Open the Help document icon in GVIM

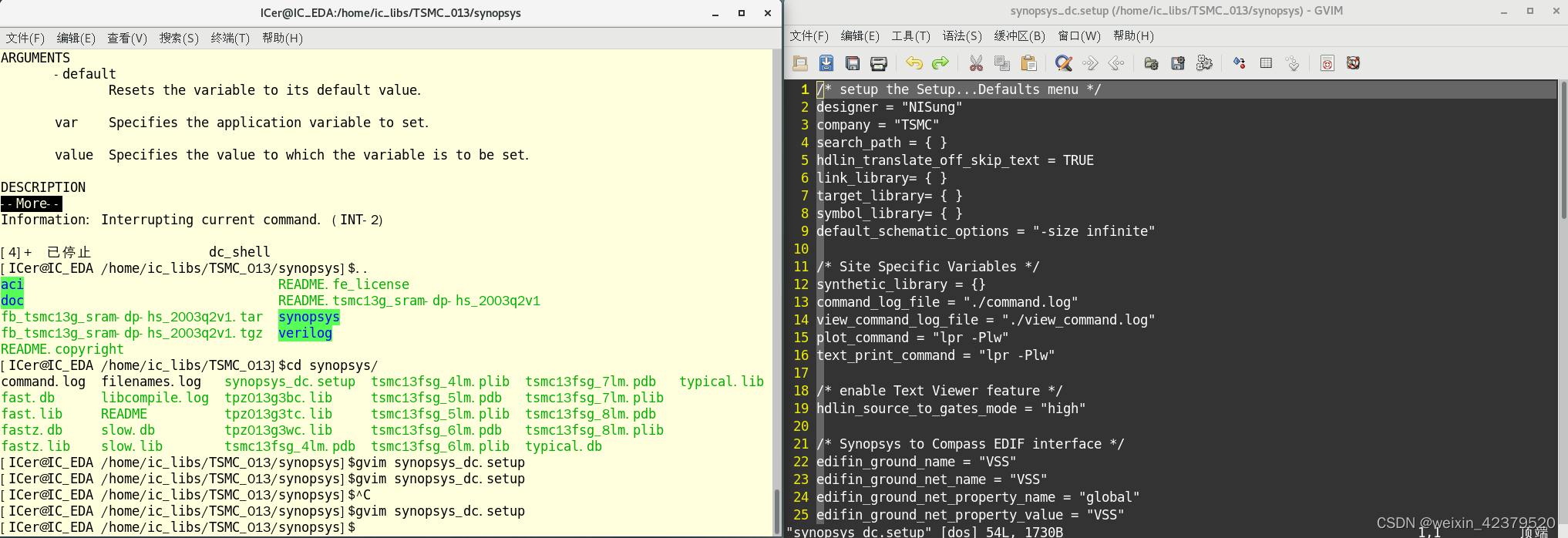click(1327, 63)
